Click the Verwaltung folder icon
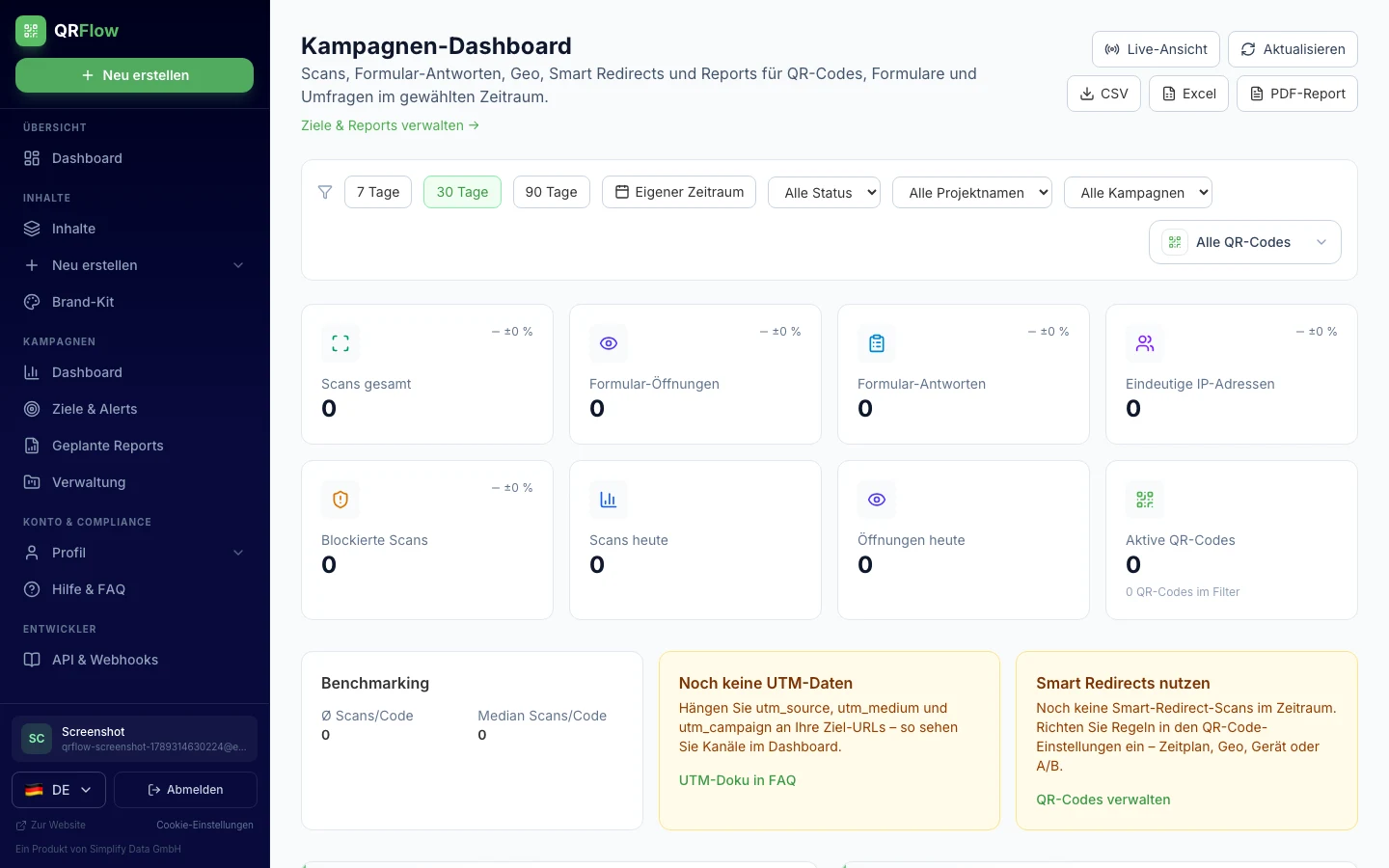Screen dimensions: 1389x868 [32, 482]
